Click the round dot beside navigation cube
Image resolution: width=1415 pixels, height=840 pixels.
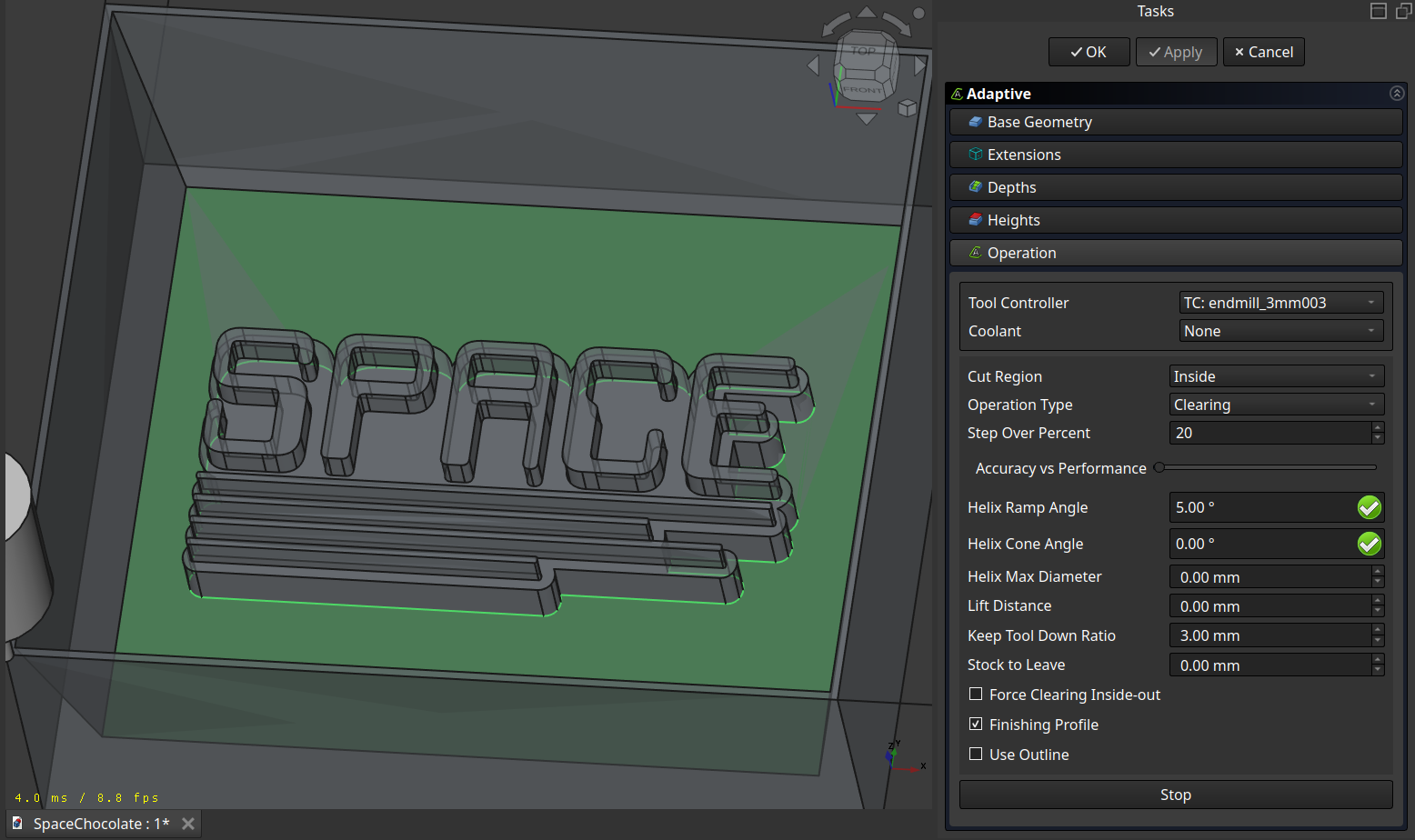click(918, 13)
